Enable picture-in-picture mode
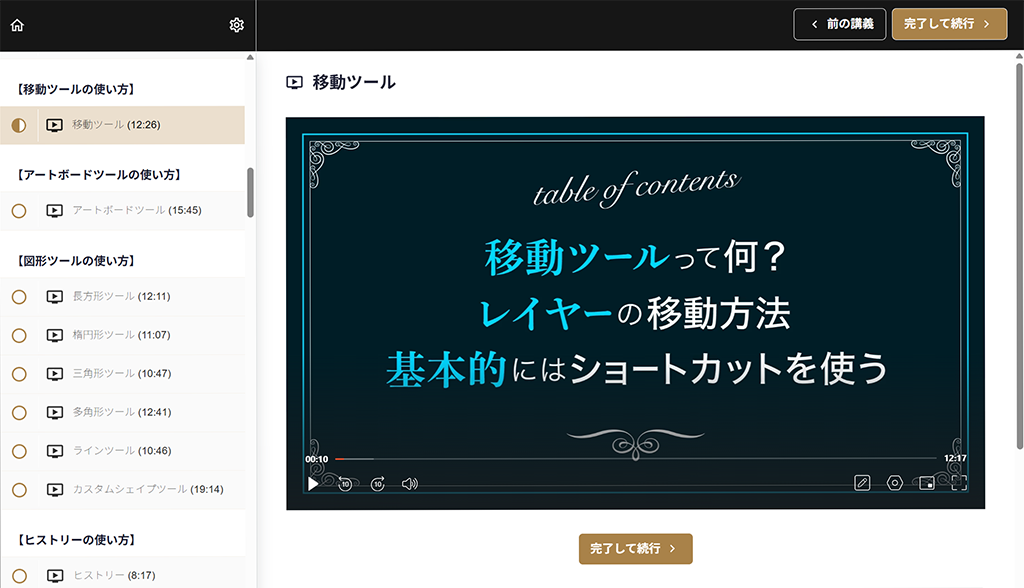The width and height of the screenshot is (1024, 588). (x=927, y=483)
